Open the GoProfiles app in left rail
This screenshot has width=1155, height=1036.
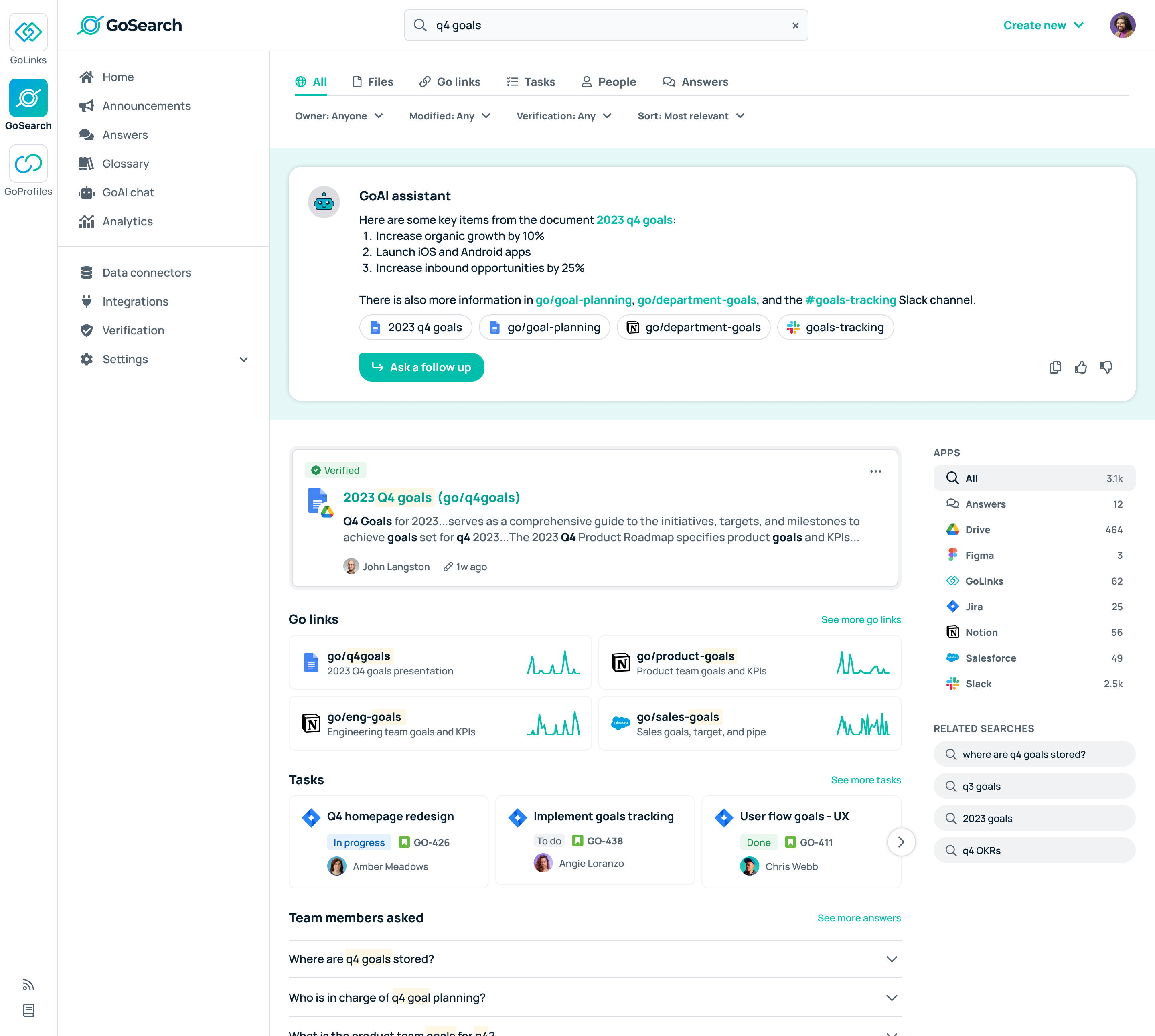click(x=28, y=164)
